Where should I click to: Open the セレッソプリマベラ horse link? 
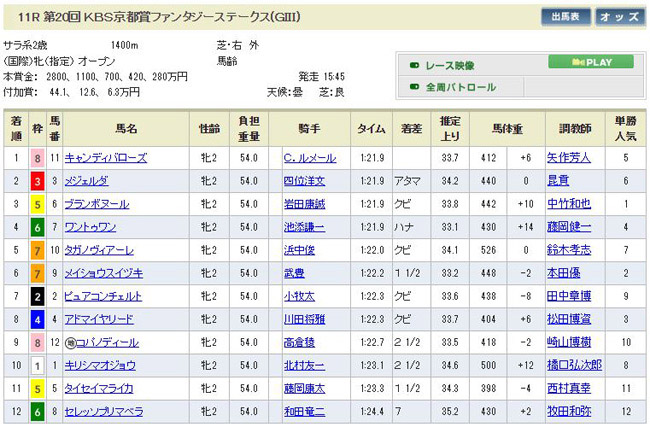pyautogui.click(x=105, y=411)
